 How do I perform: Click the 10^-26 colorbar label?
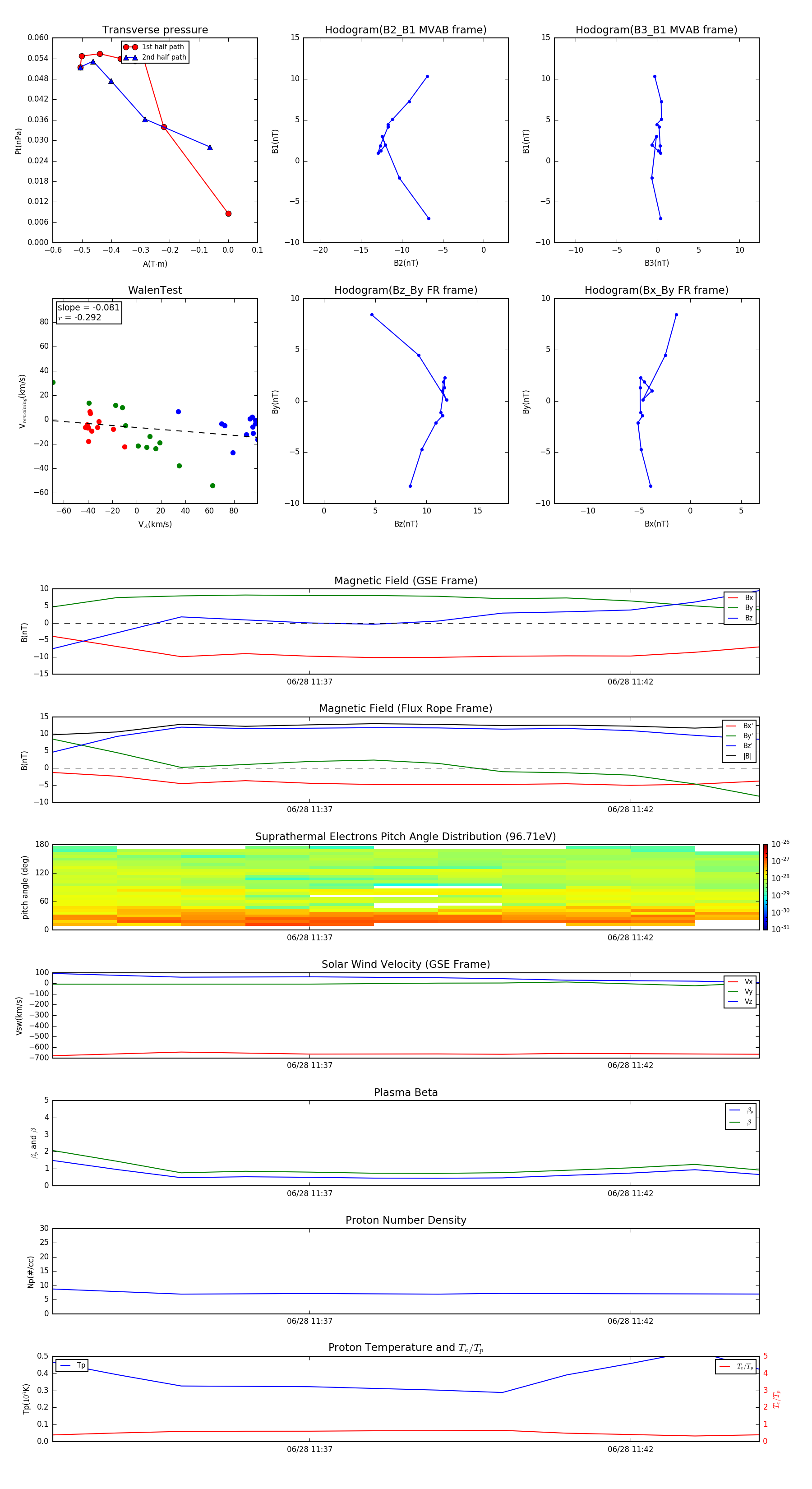[x=780, y=844]
